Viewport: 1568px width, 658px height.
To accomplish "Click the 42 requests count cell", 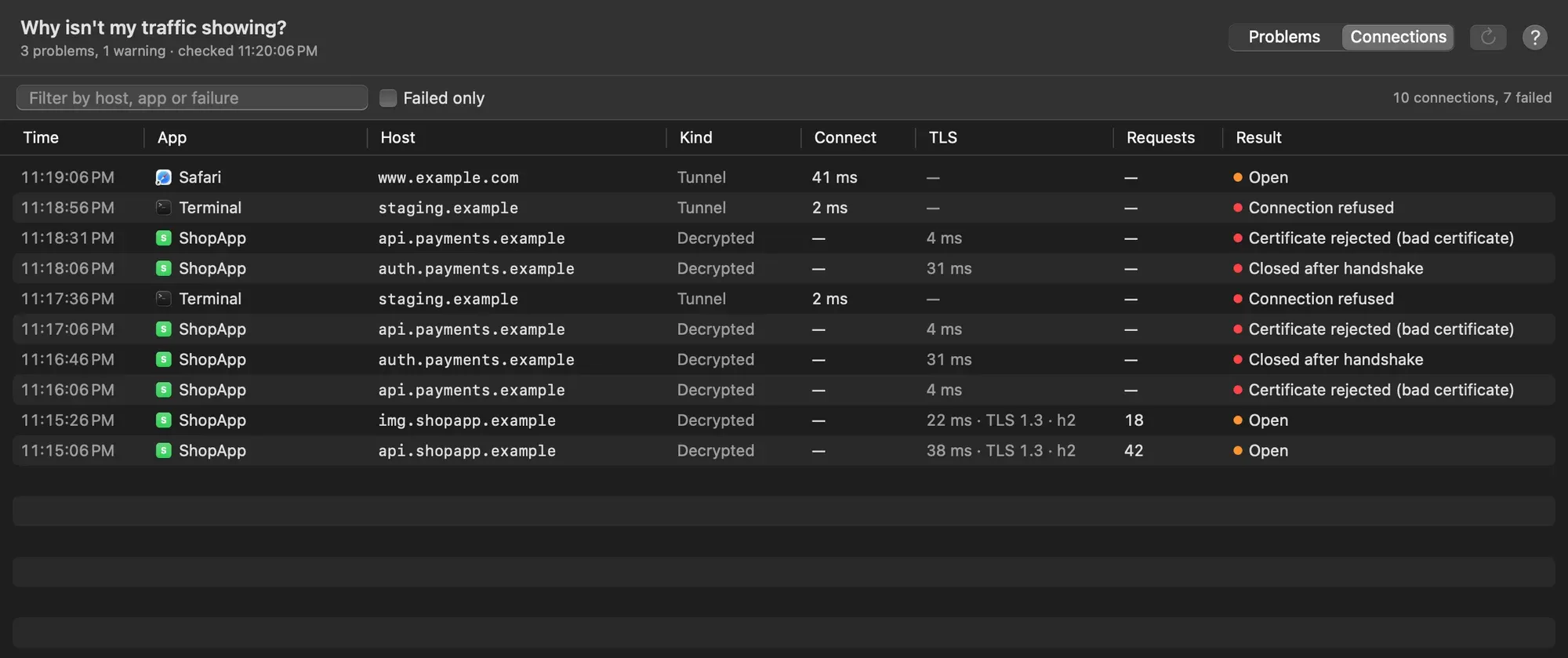I will tap(1134, 451).
